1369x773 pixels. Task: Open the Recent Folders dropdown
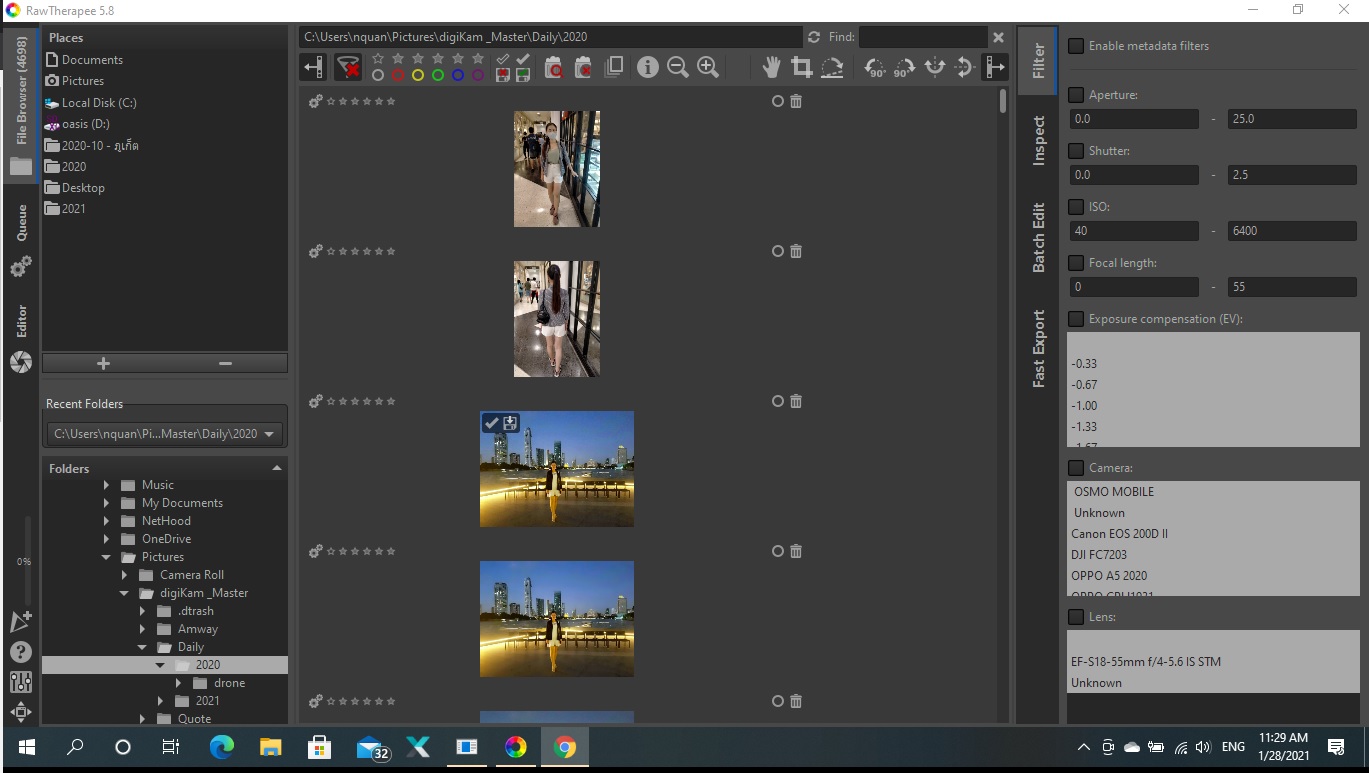pos(165,434)
